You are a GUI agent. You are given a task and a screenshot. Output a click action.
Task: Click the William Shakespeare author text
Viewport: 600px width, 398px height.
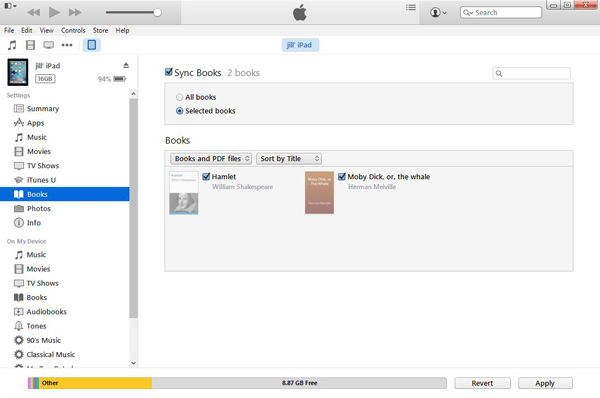(243, 187)
